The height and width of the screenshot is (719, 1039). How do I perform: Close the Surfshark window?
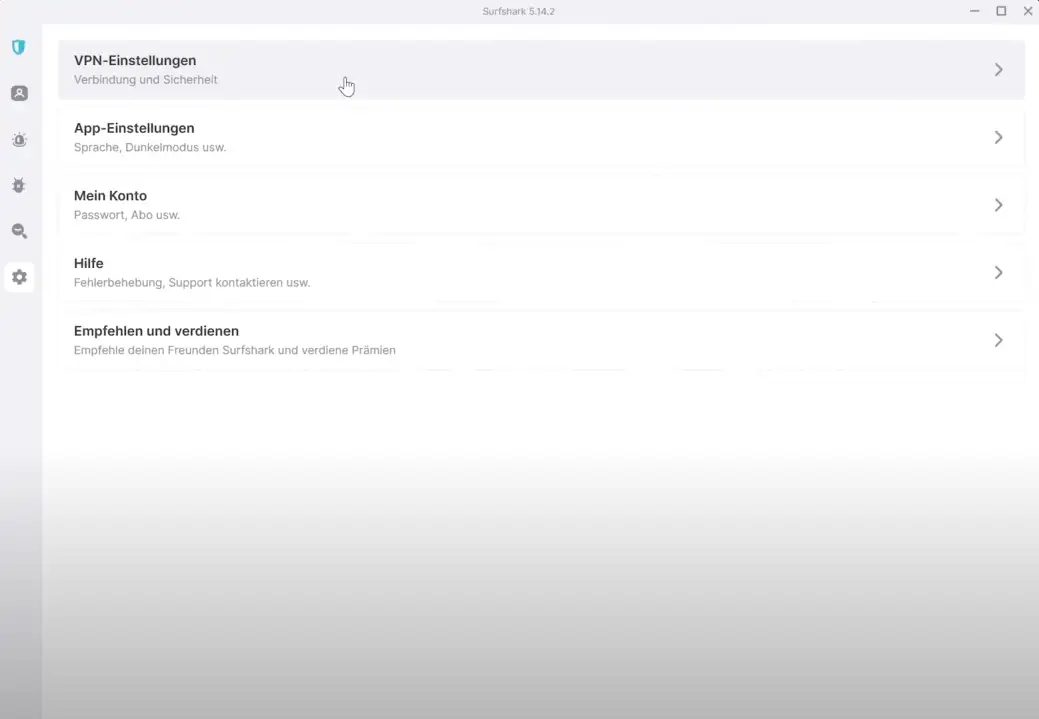[1027, 11]
